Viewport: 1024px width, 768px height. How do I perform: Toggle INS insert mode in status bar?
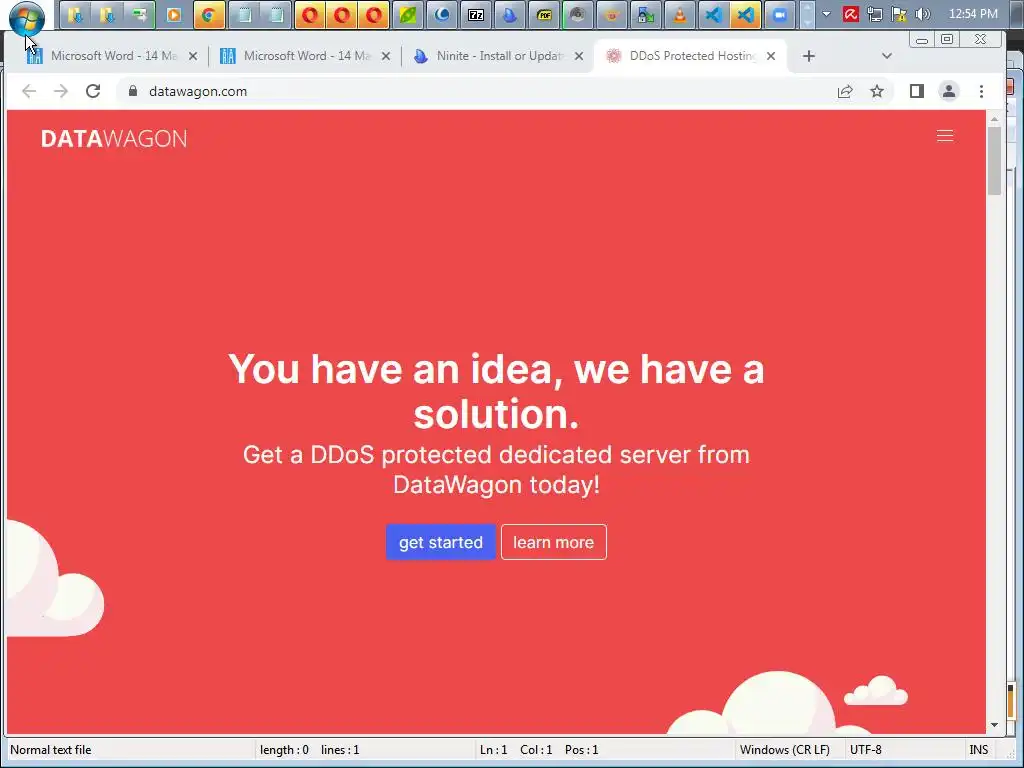tap(978, 750)
